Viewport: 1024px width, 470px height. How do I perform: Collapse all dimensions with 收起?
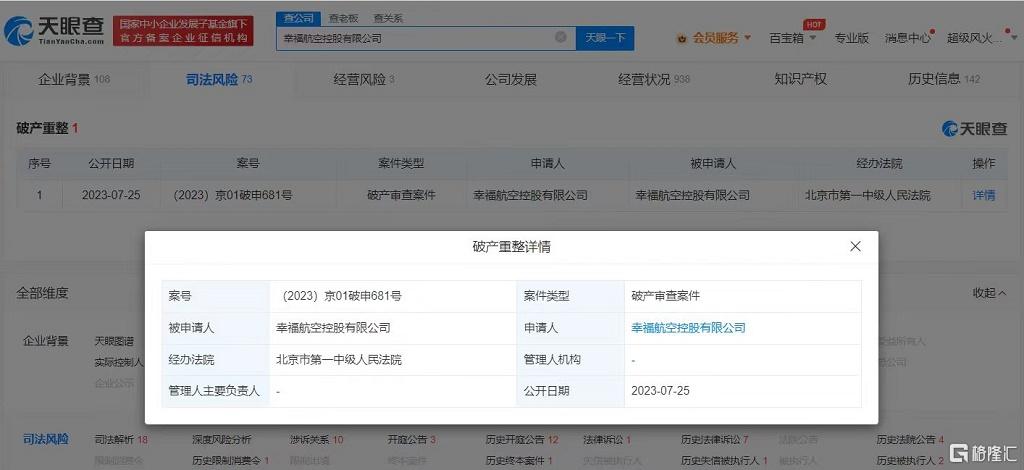click(x=989, y=293)
